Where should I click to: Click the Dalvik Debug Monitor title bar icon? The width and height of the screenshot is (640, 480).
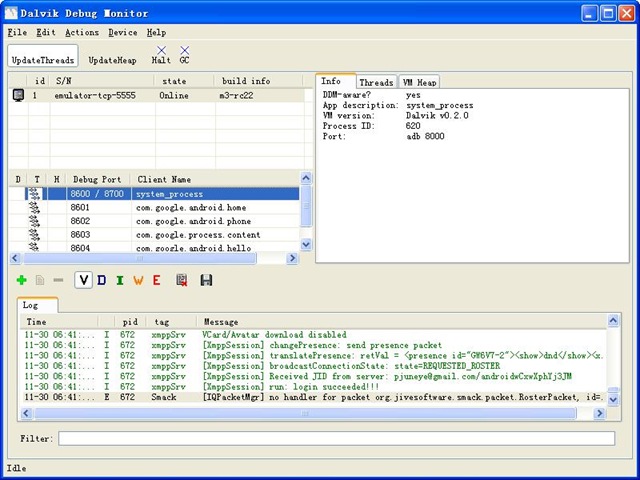click(11, 13)
